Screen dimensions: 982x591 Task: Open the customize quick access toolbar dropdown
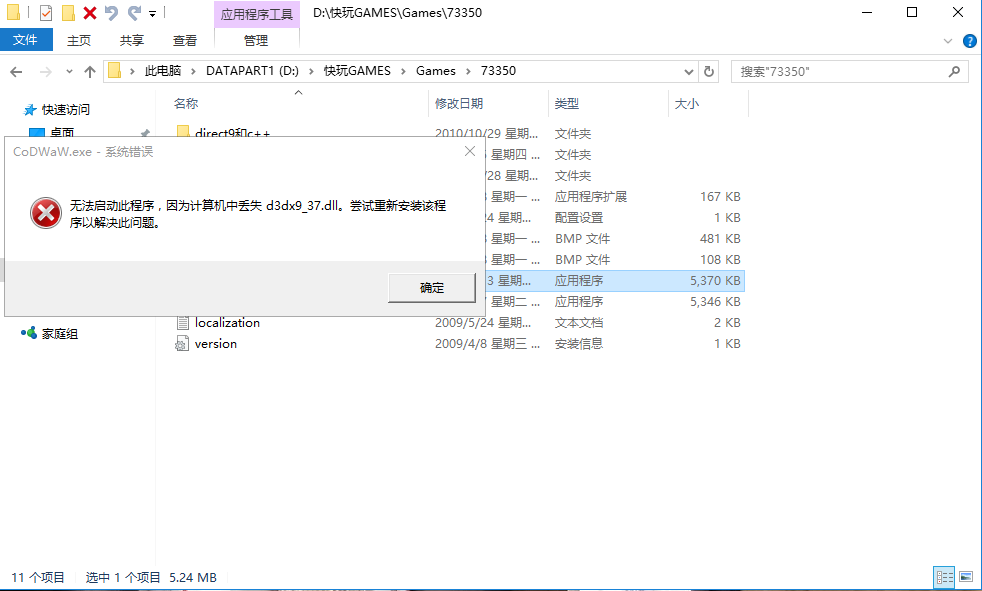(x=152, y=13)
